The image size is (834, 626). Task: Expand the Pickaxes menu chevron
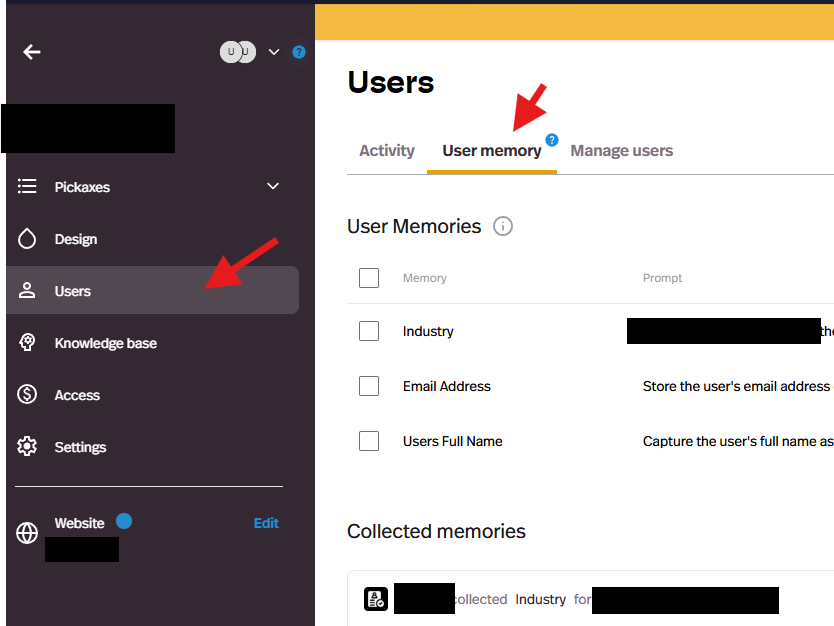click(273, 187)
